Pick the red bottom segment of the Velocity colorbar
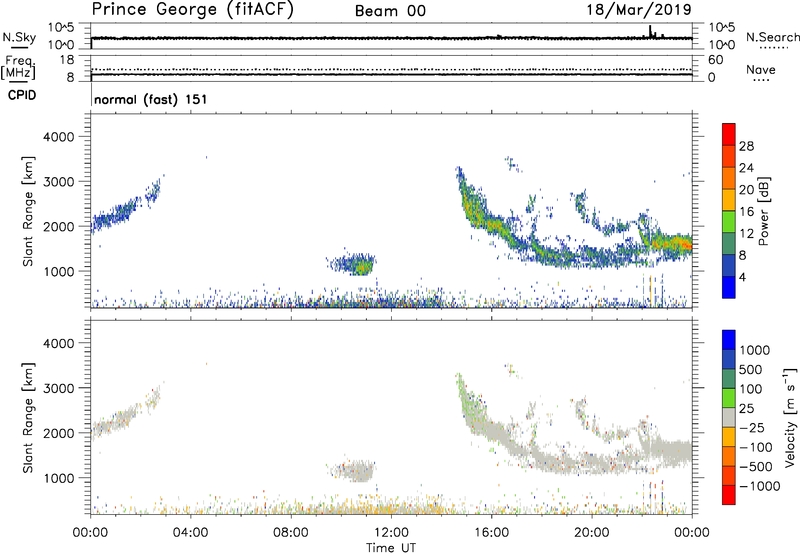 tap(729, 495)
